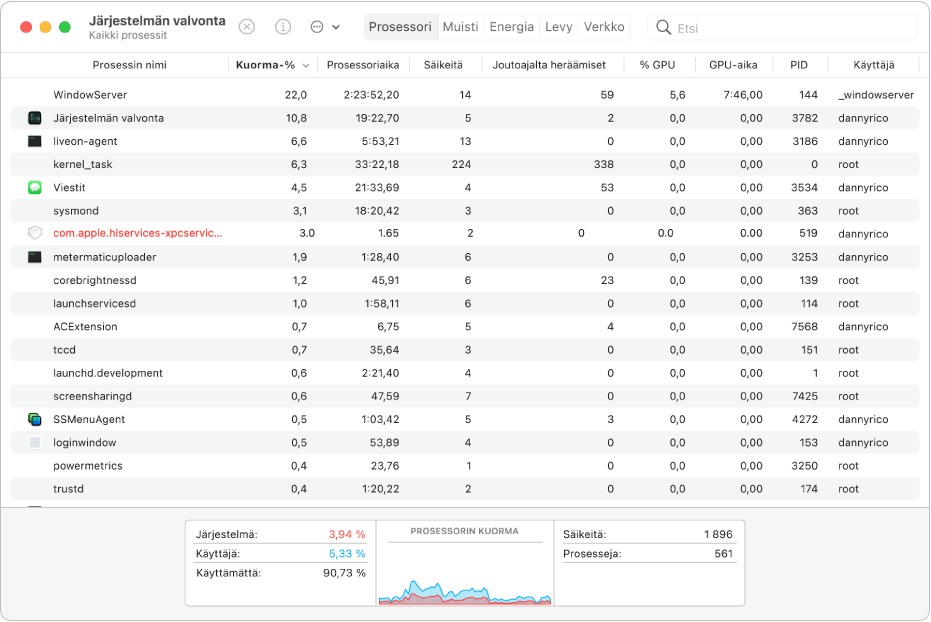Click the SSMenuAgent process name
Screen dimensions: 931x622
(x=89, y=419)
